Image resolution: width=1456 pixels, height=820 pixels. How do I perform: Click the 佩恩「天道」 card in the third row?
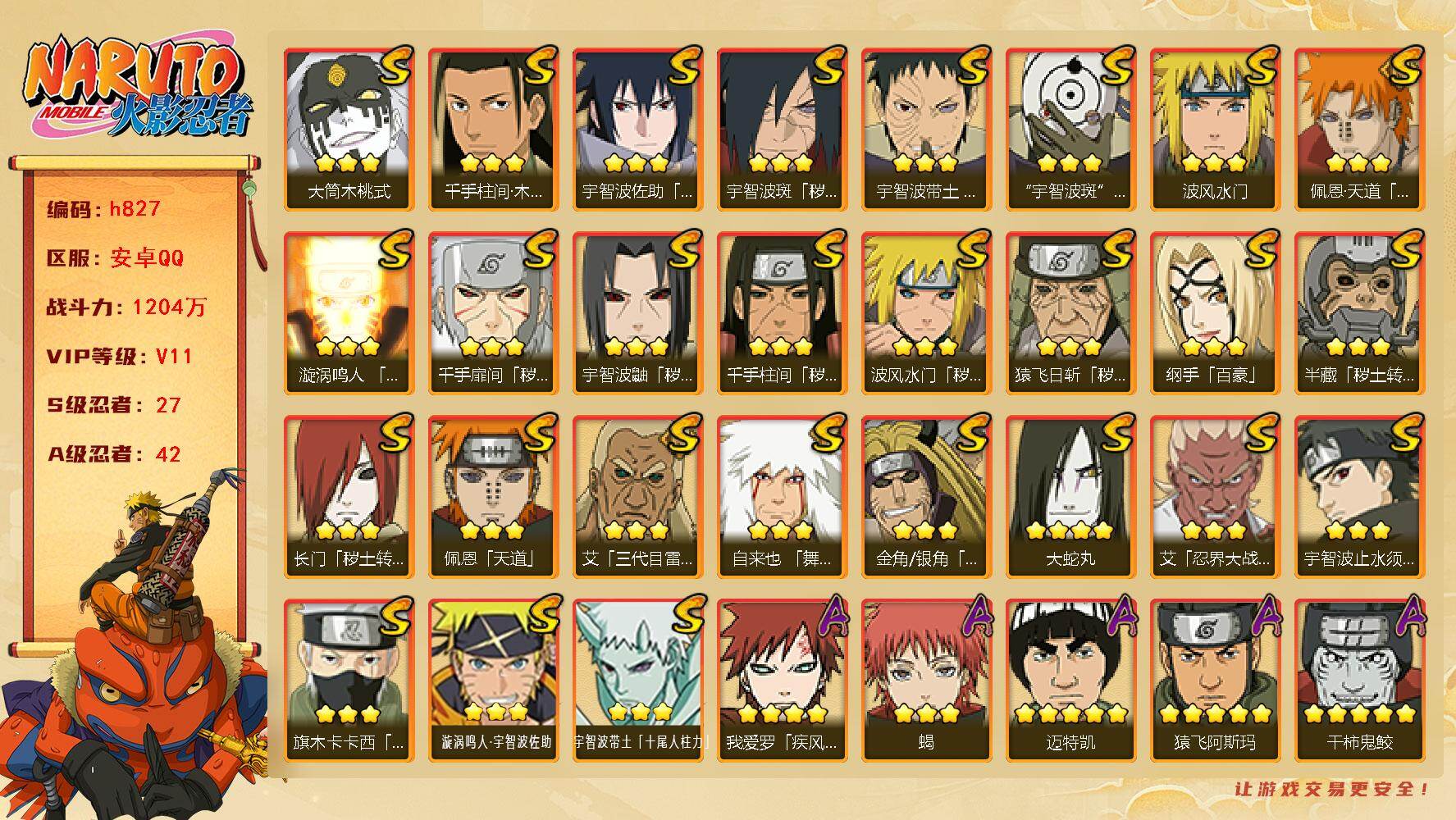pos(494,496)
